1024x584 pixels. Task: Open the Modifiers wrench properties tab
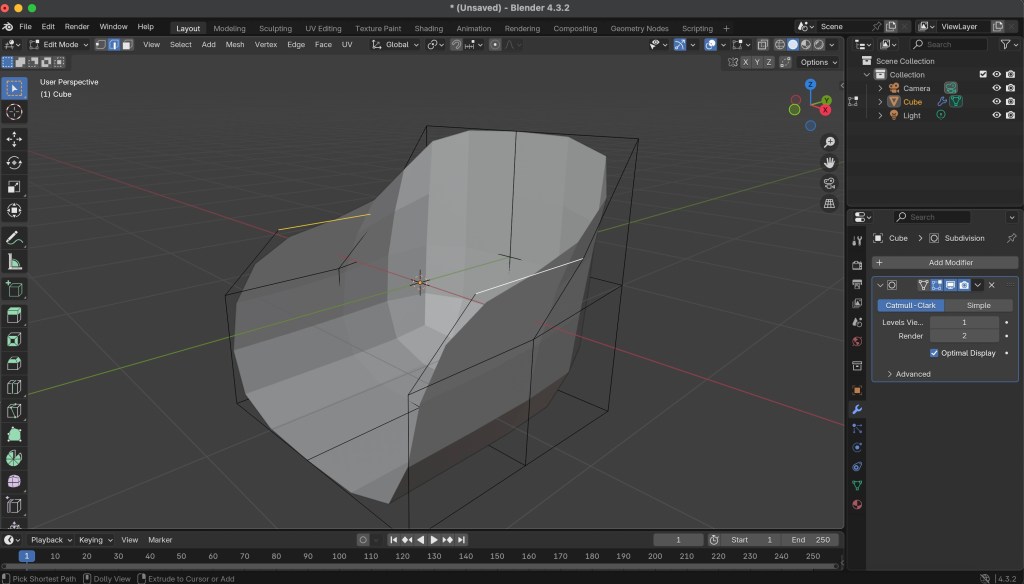(857, 409)
